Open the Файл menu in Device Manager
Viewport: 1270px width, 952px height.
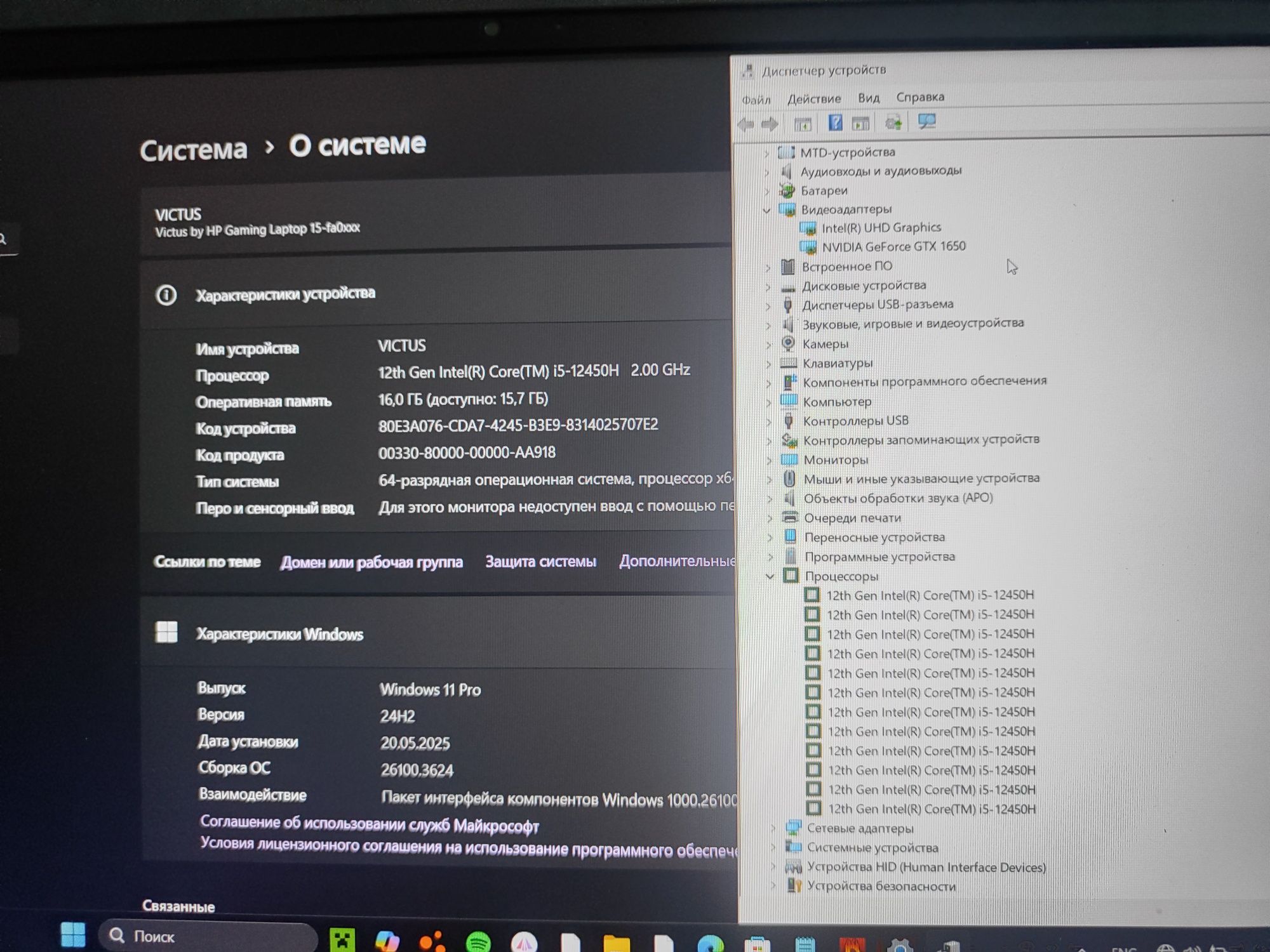[x=756, y=100]
